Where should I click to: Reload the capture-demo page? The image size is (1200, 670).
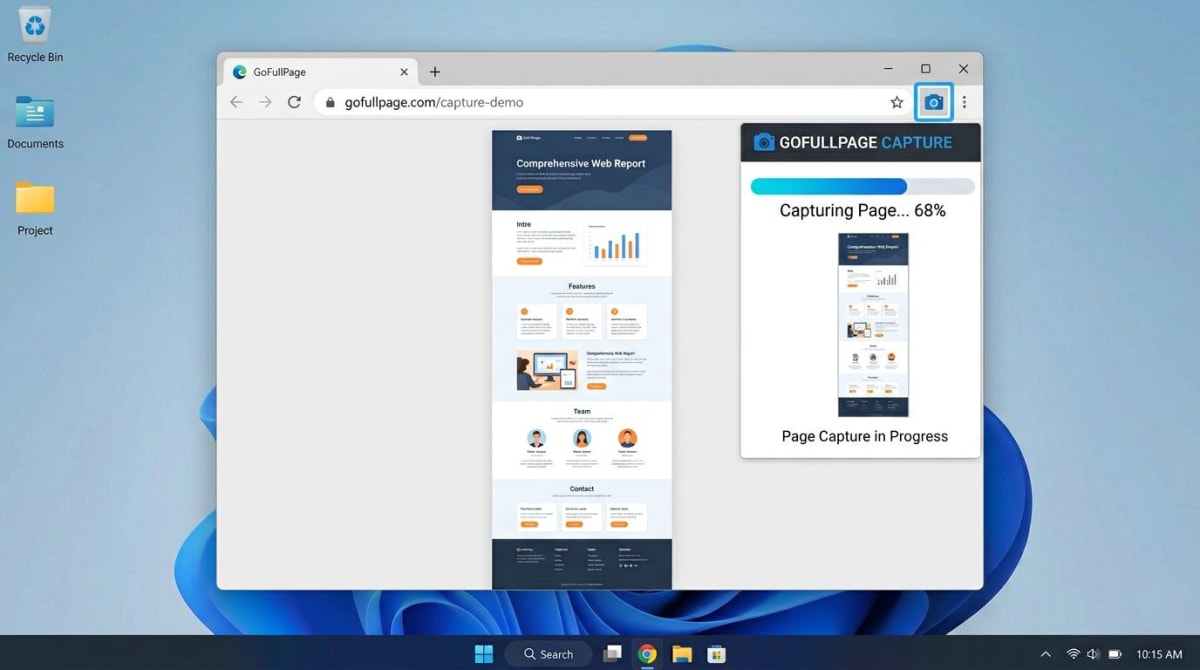click(x=293, y=101)
